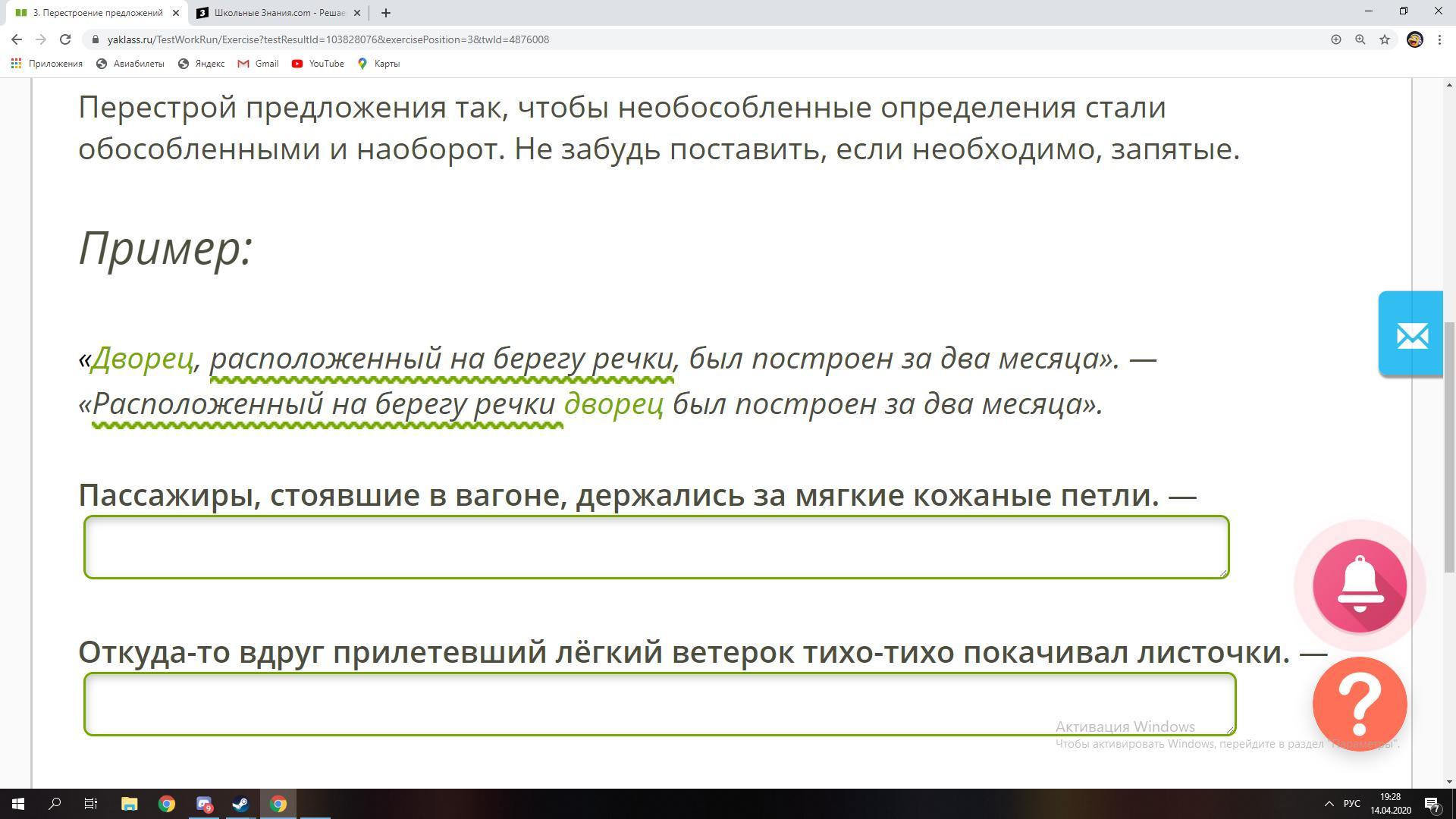Close the Перестроение предложений tab
Viewport: 1456px width, 819px height.
pyautogui.click(x=176, y=13)
